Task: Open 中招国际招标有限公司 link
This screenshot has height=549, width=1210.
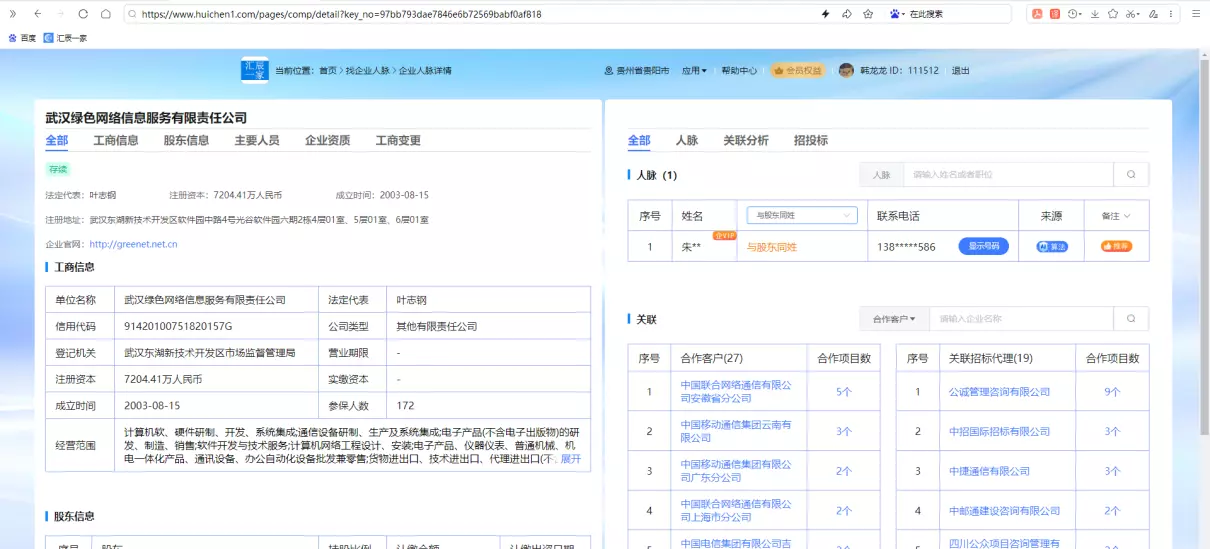Action: [999, 432]
